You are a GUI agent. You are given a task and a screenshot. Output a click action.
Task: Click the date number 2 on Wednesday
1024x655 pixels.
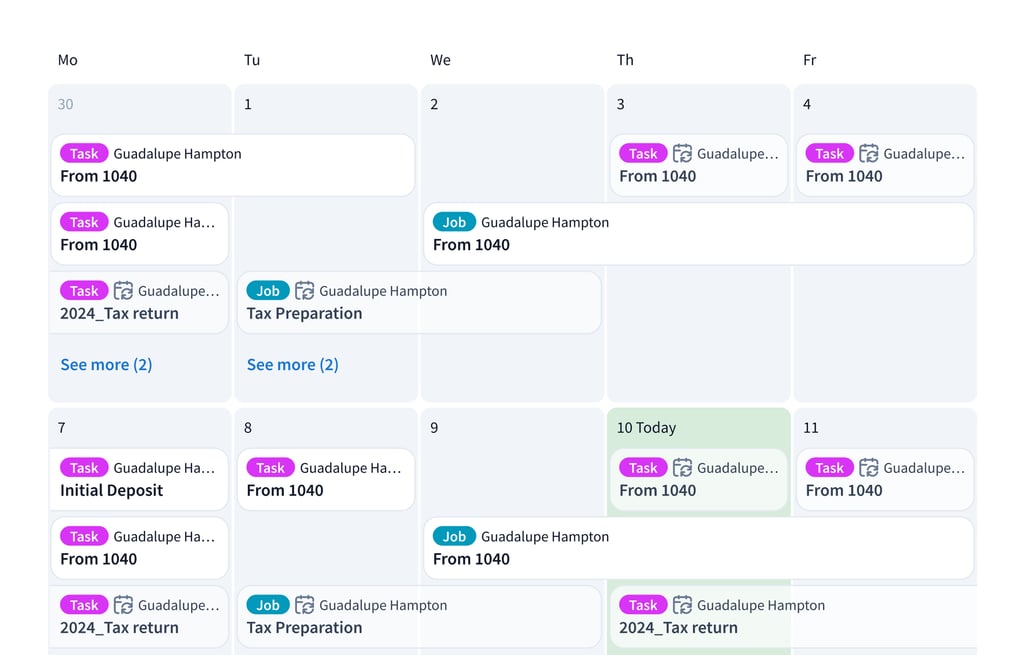(434, 104)
